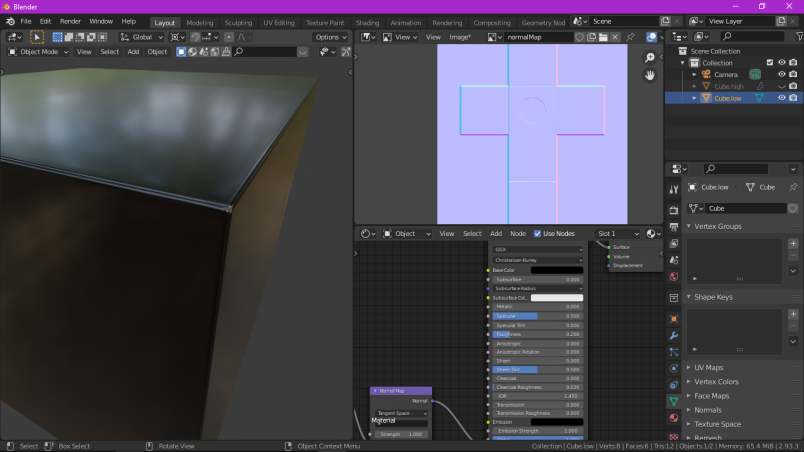This screenshot has width=804, height=452.
Task: Click the Base Color swatch
Action: pyautogui.click(x=557, y=270)
